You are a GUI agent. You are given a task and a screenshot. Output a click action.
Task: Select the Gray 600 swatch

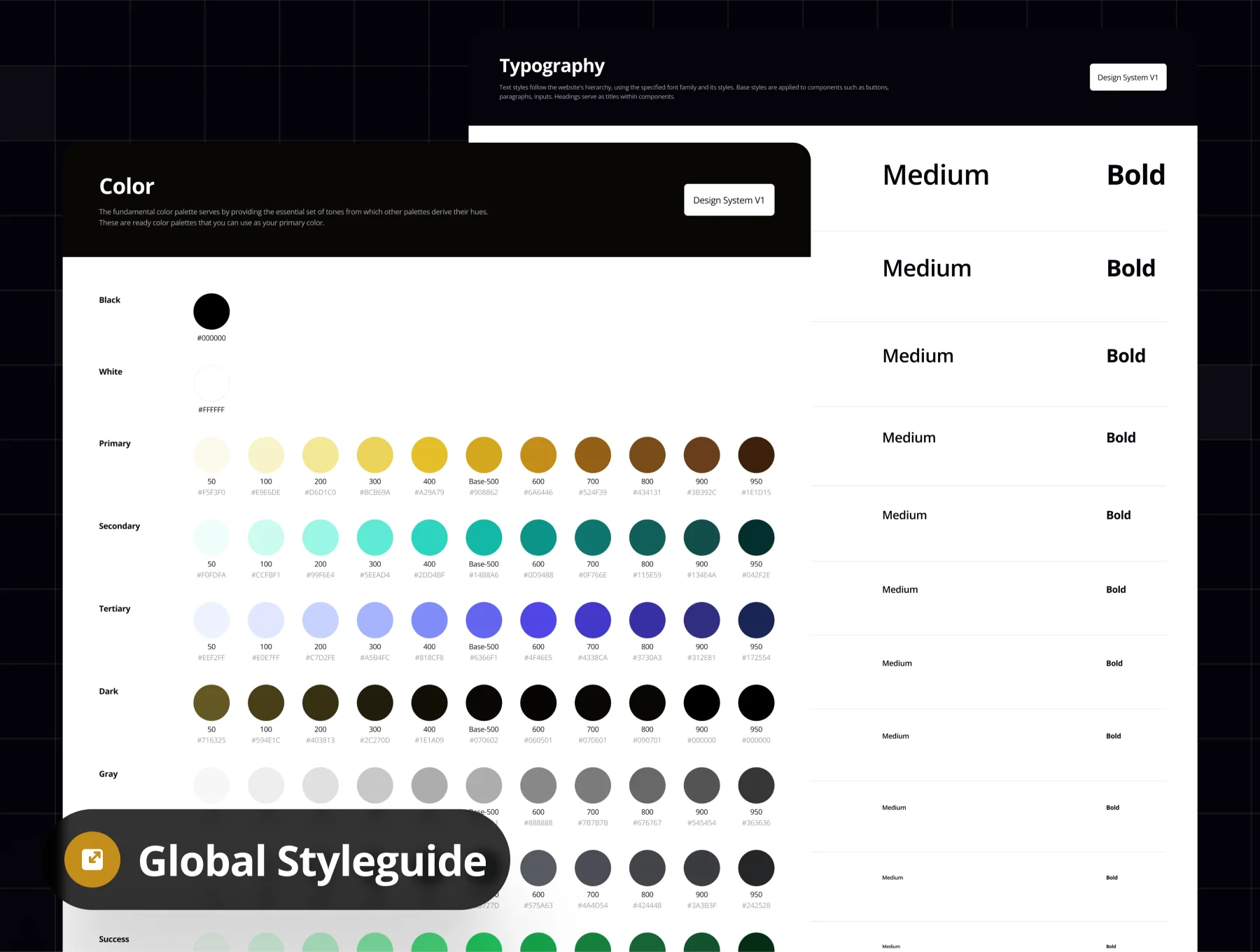[538, 785]
